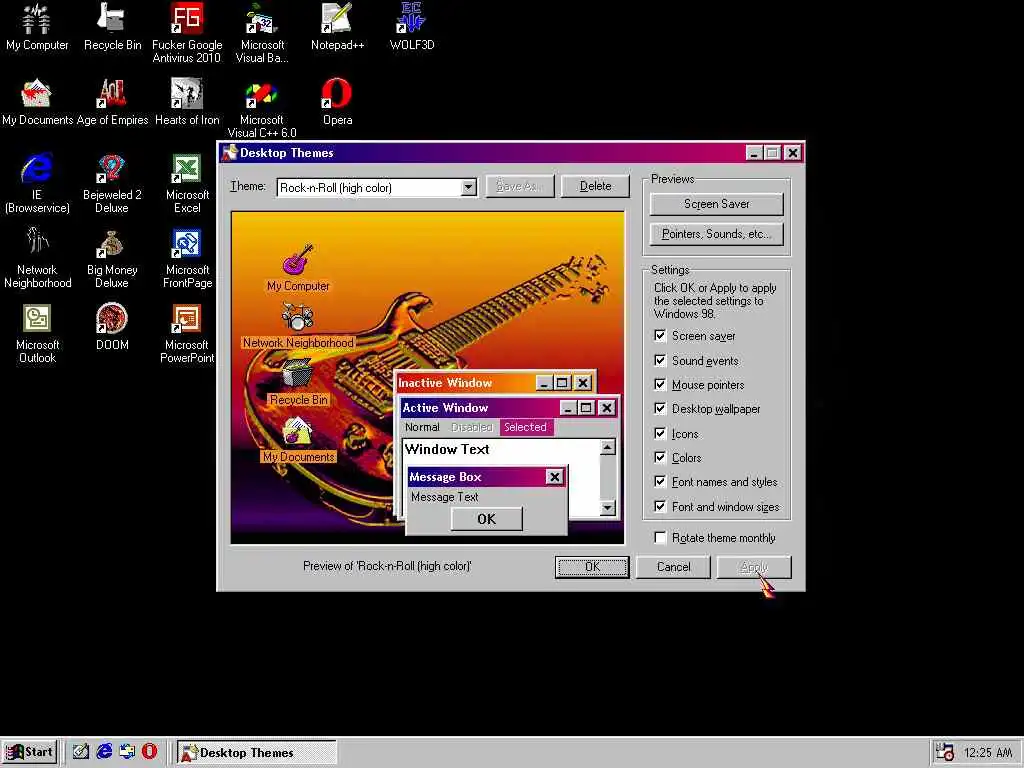Image resolution: width=1024 pixels, height=768 pixels.
Task: Select the DOOM game icon
Action: [112, 327]
